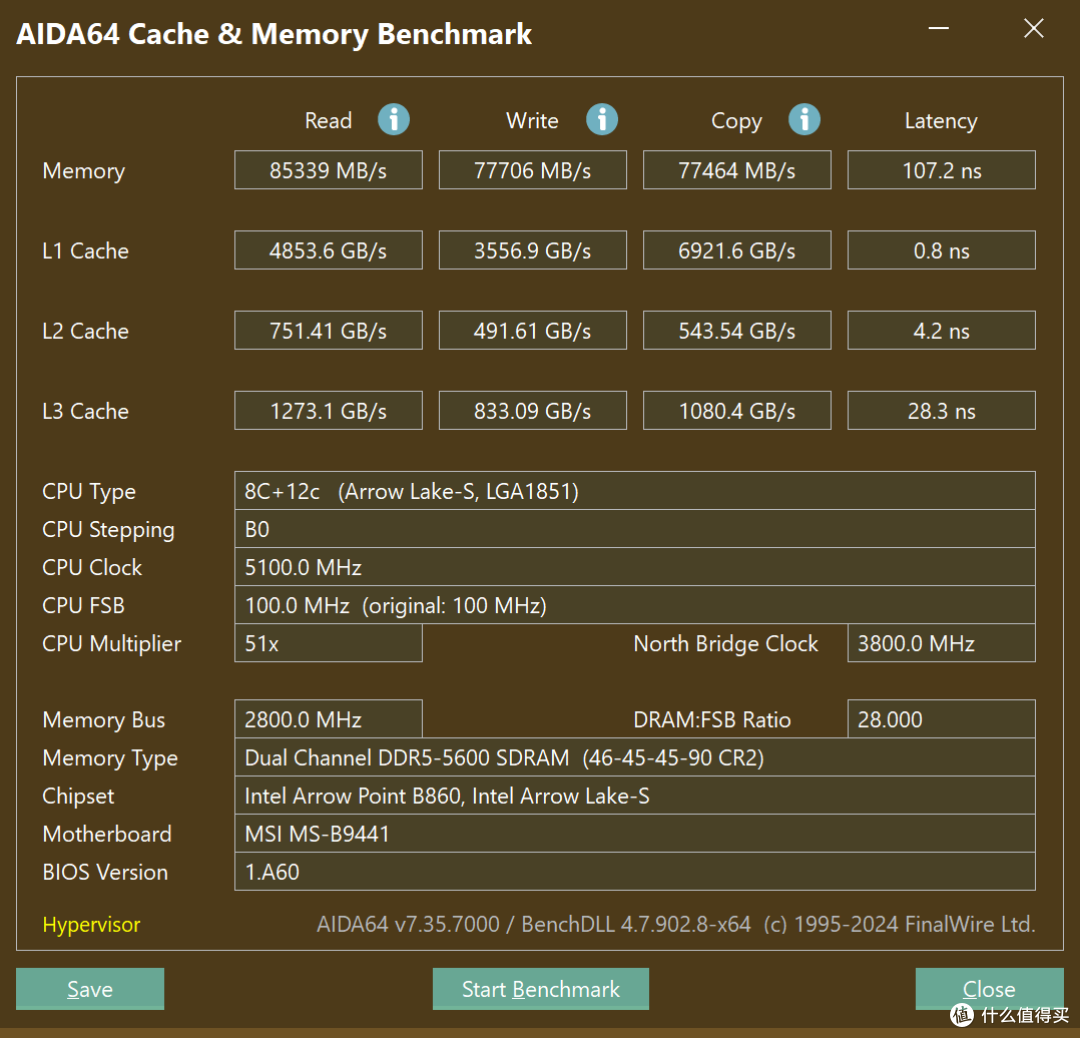Click L1 Cache Copy 6921.6 GB/s
1080x1038 pixels.
737,250
